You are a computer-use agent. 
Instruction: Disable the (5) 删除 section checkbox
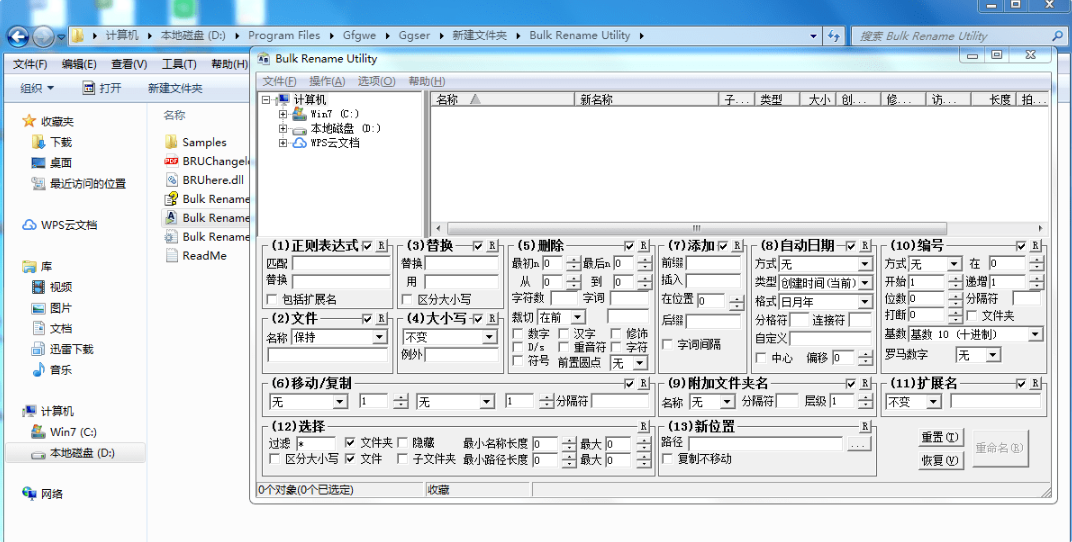coord(630,246)
